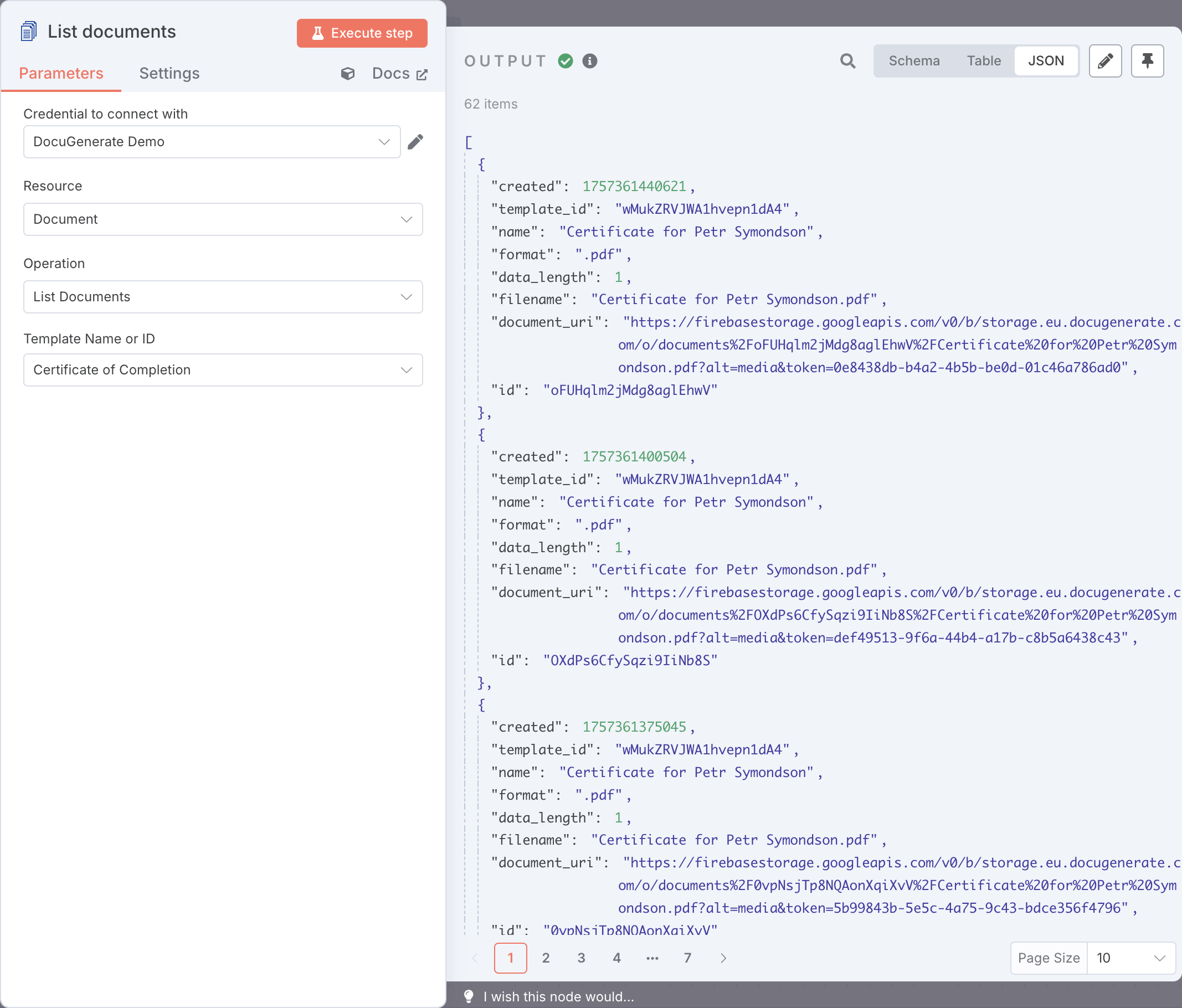
Task: Open the Page Size dropdown showing 10
Action: pyautogui.click(x=1130, y=958)
